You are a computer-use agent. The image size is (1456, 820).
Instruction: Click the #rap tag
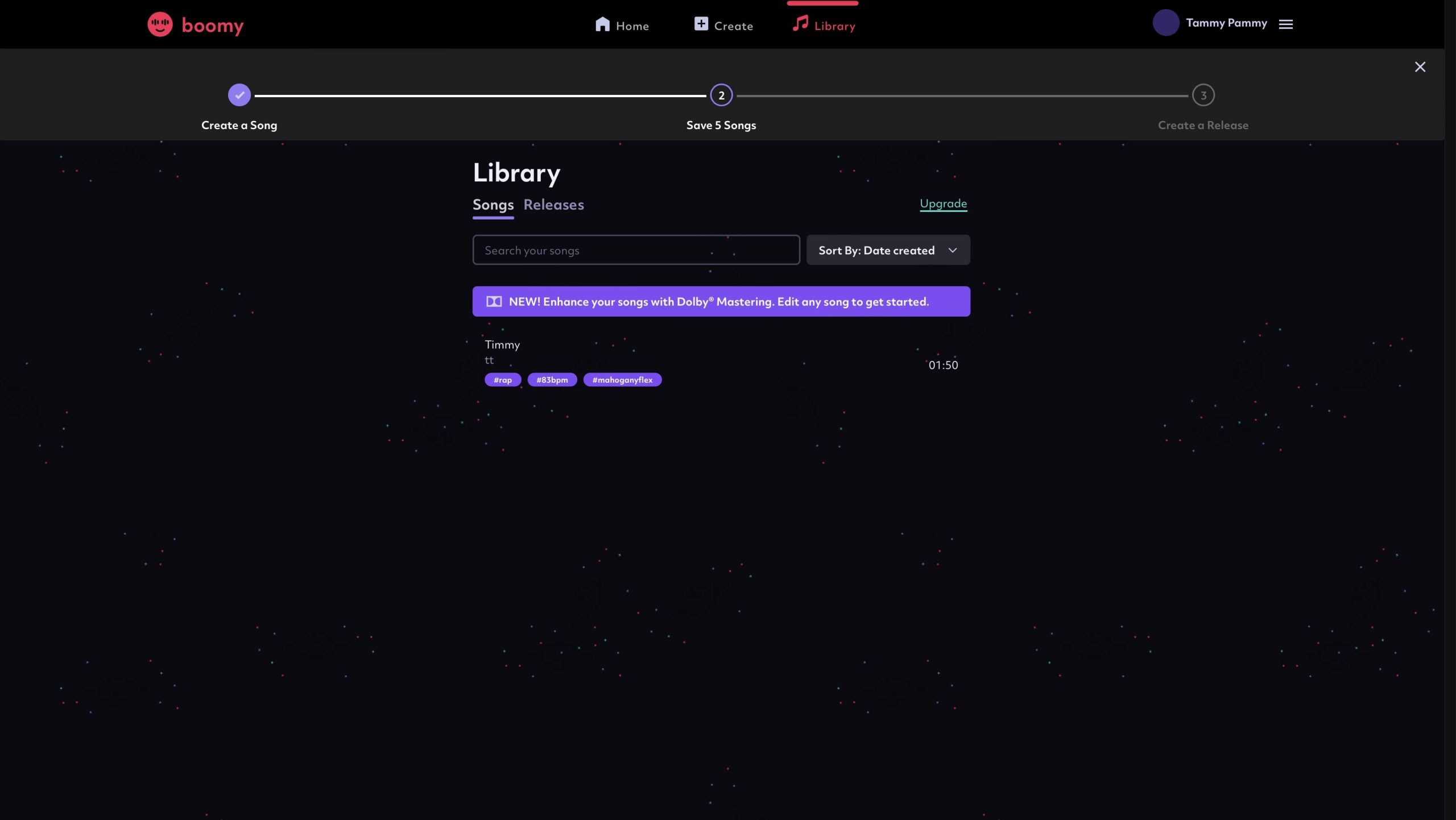[x=502, y=380]
